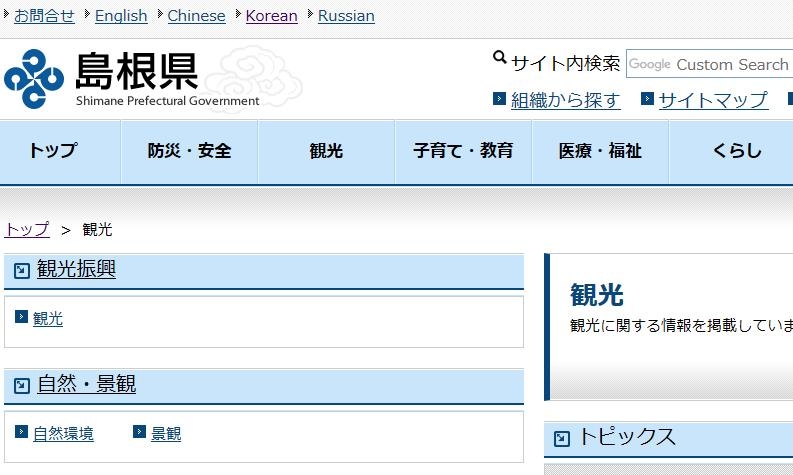
Task: Select the 観光 navigation tab
Action: pyautogui.click(x=326, y=152)
